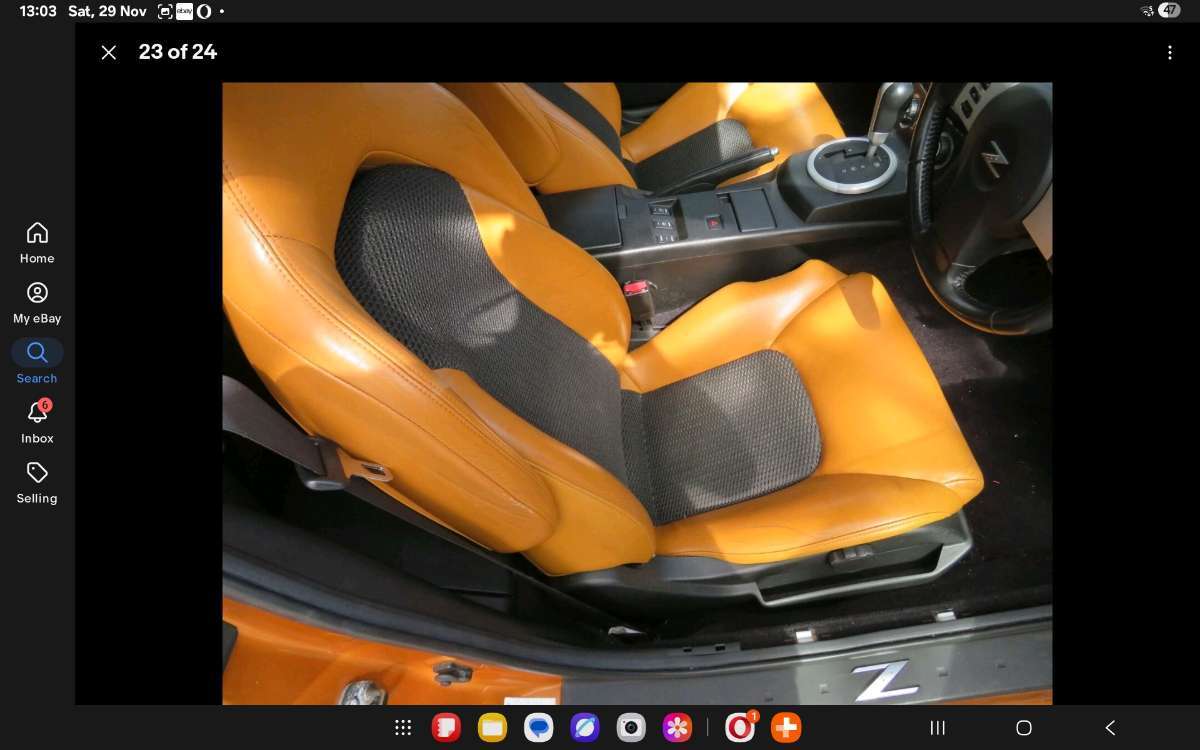Show recent apps with three-lines button
1200x750 pixels.
938,728
